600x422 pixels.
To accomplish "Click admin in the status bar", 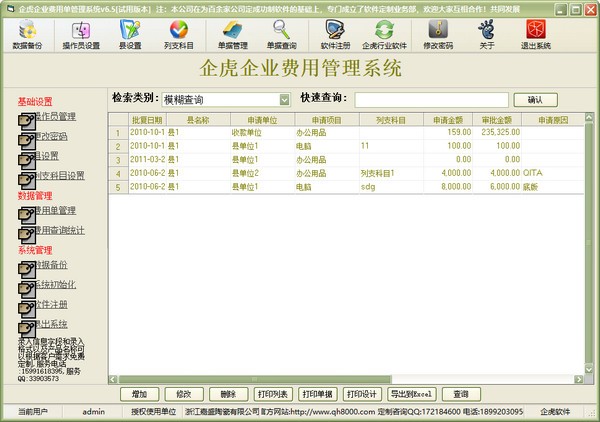I will [93, 412].
